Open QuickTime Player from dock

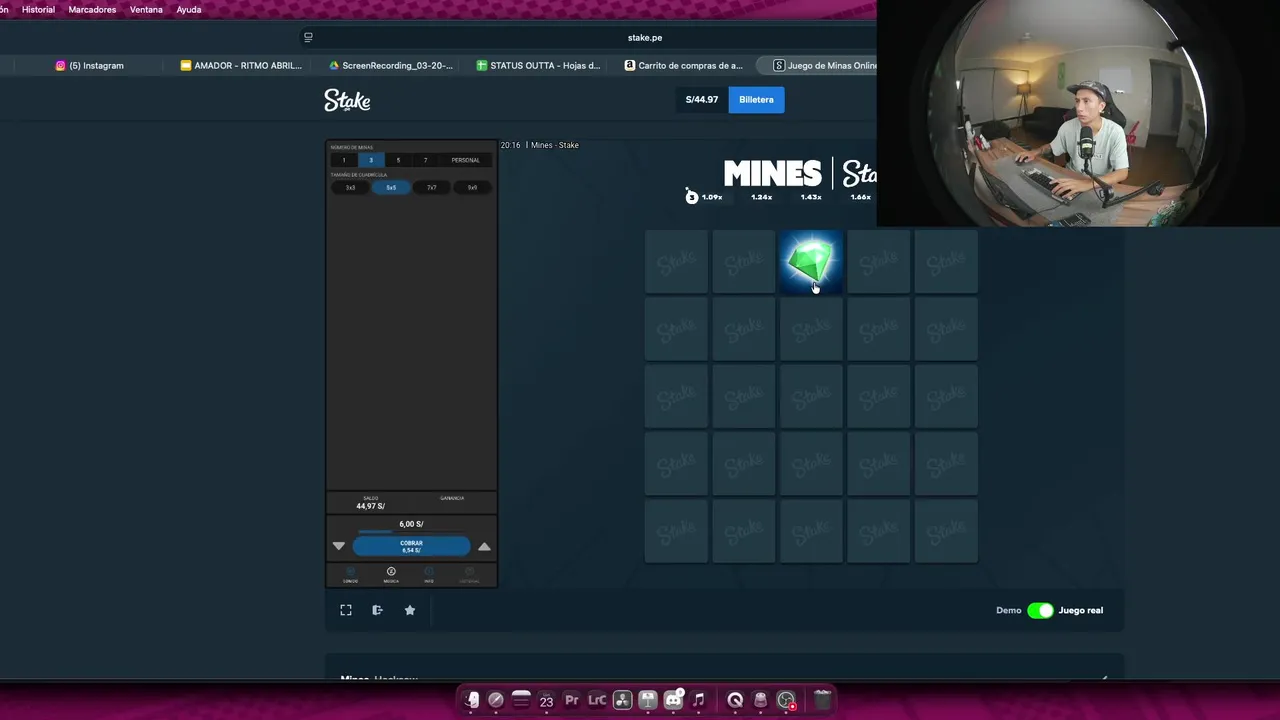[x=735, y=700]
